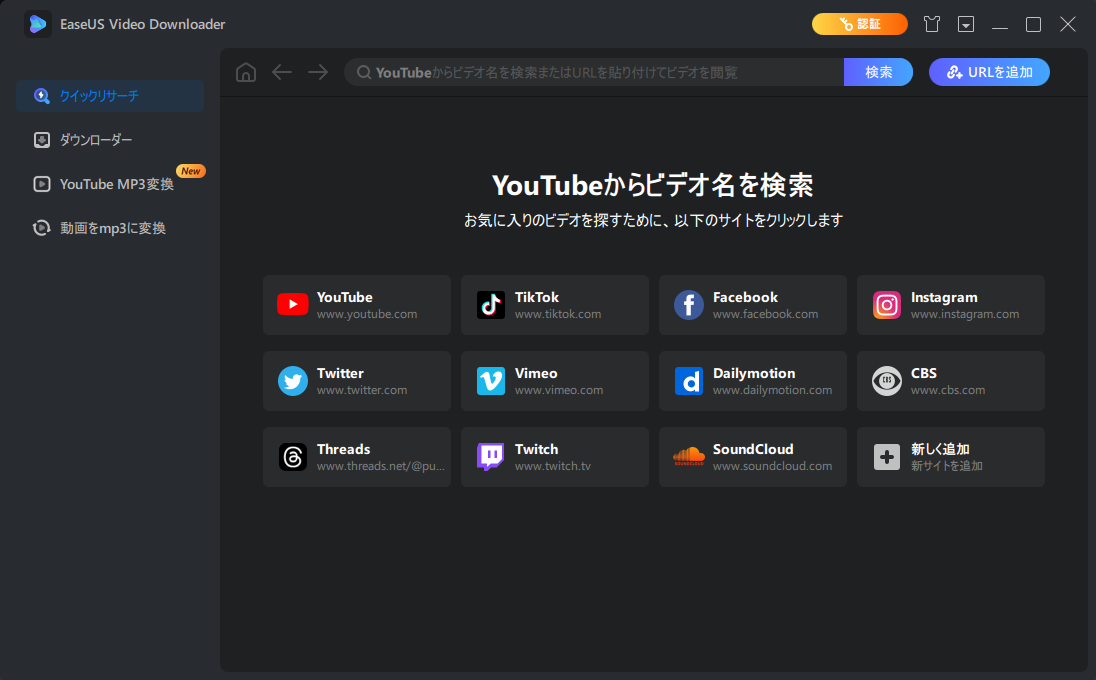The image size is (1096, 680).
Task: Open the SoundCloud site tile
Action: pos(752,457)
